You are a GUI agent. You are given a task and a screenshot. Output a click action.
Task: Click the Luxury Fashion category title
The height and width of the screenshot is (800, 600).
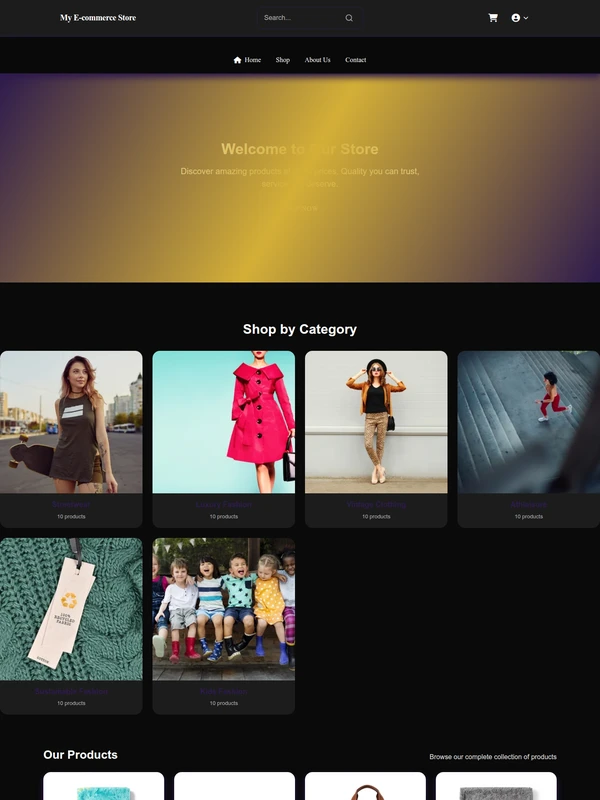coord(223,505)
